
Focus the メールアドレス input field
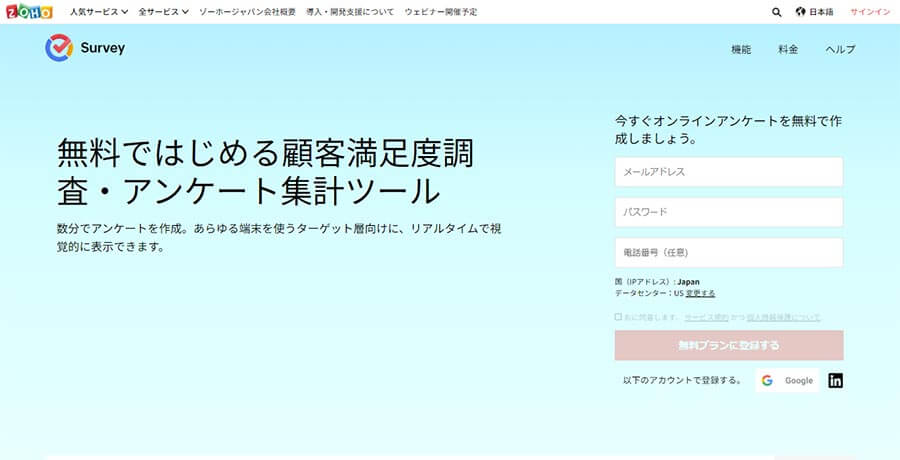729,172
